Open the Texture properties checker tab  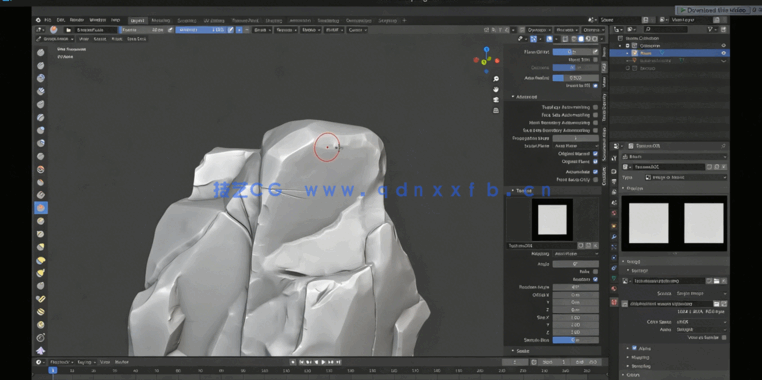click(614, 302)
